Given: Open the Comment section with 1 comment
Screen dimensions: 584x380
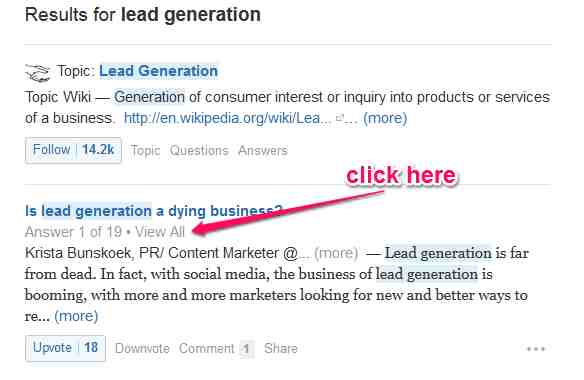Looking at the screenshot, I should (216, 349).
